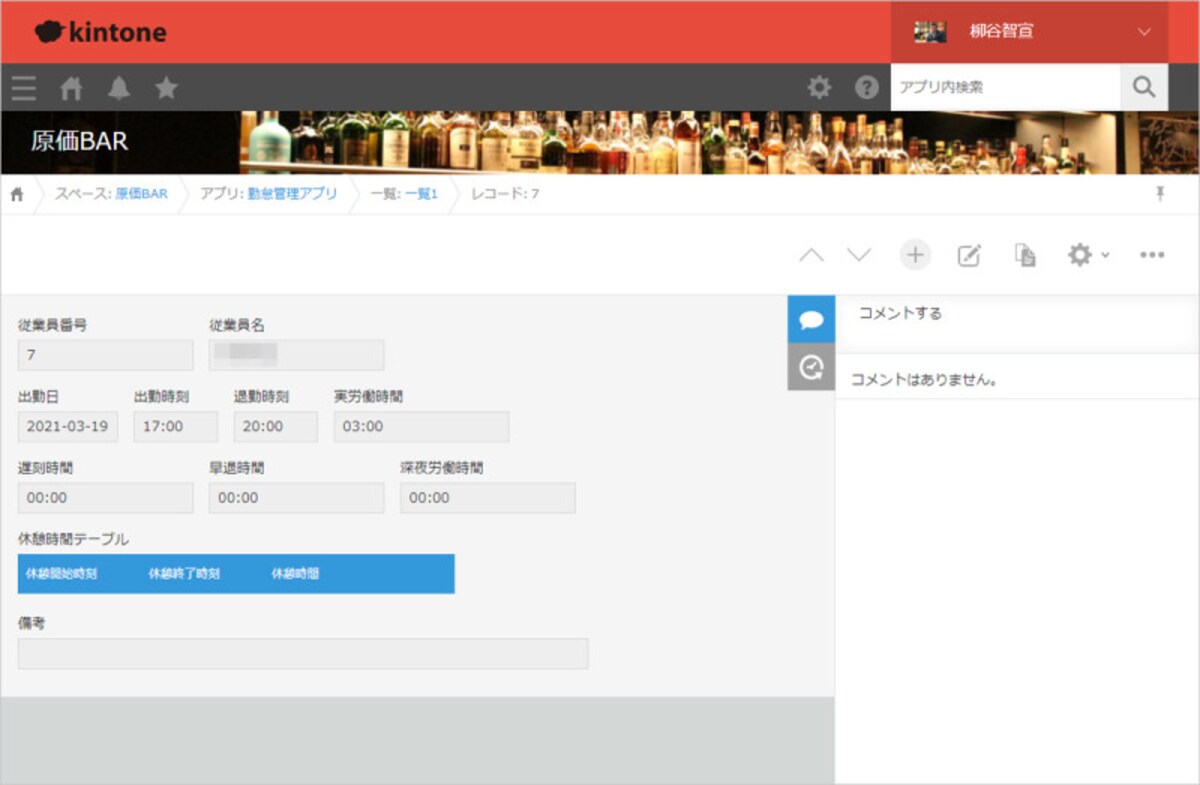Click the 退勤時刻 value 20:00

pyautogui.click(x=276, y=426)
